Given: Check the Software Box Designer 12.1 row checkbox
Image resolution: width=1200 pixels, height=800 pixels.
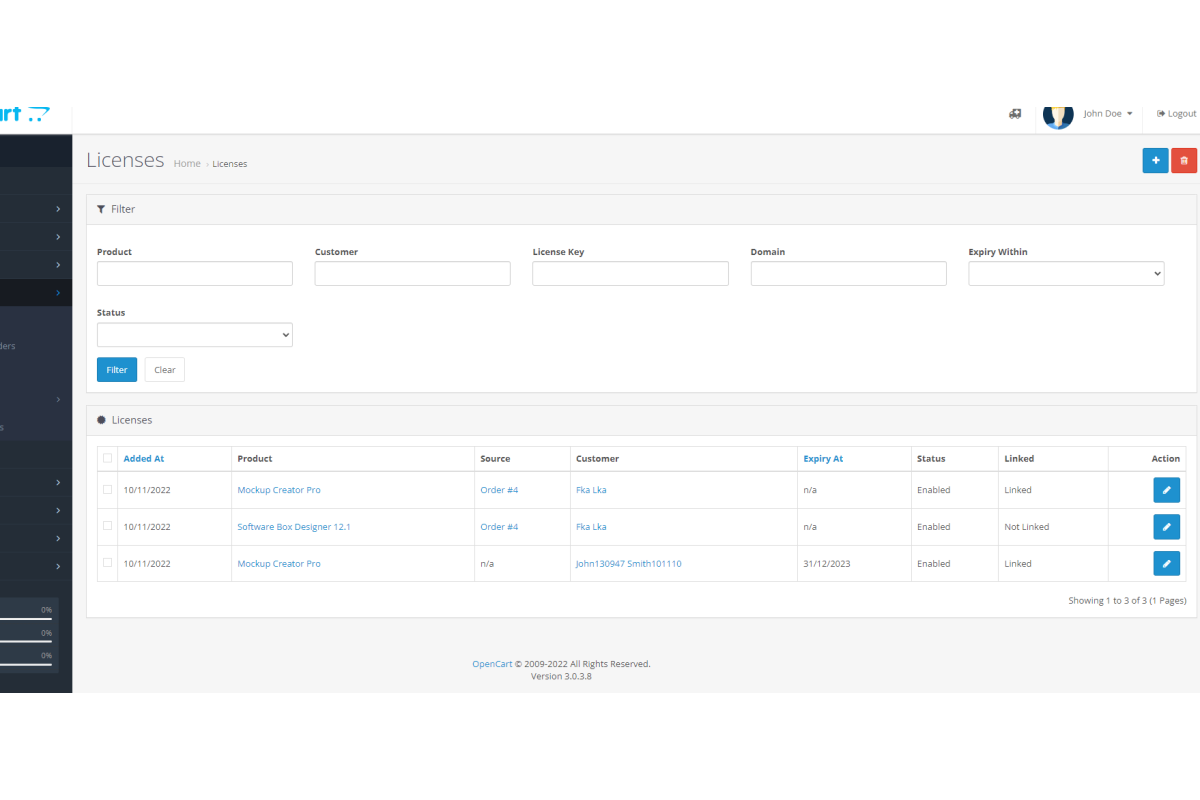Looking at the screenshot, I should 107,526.
